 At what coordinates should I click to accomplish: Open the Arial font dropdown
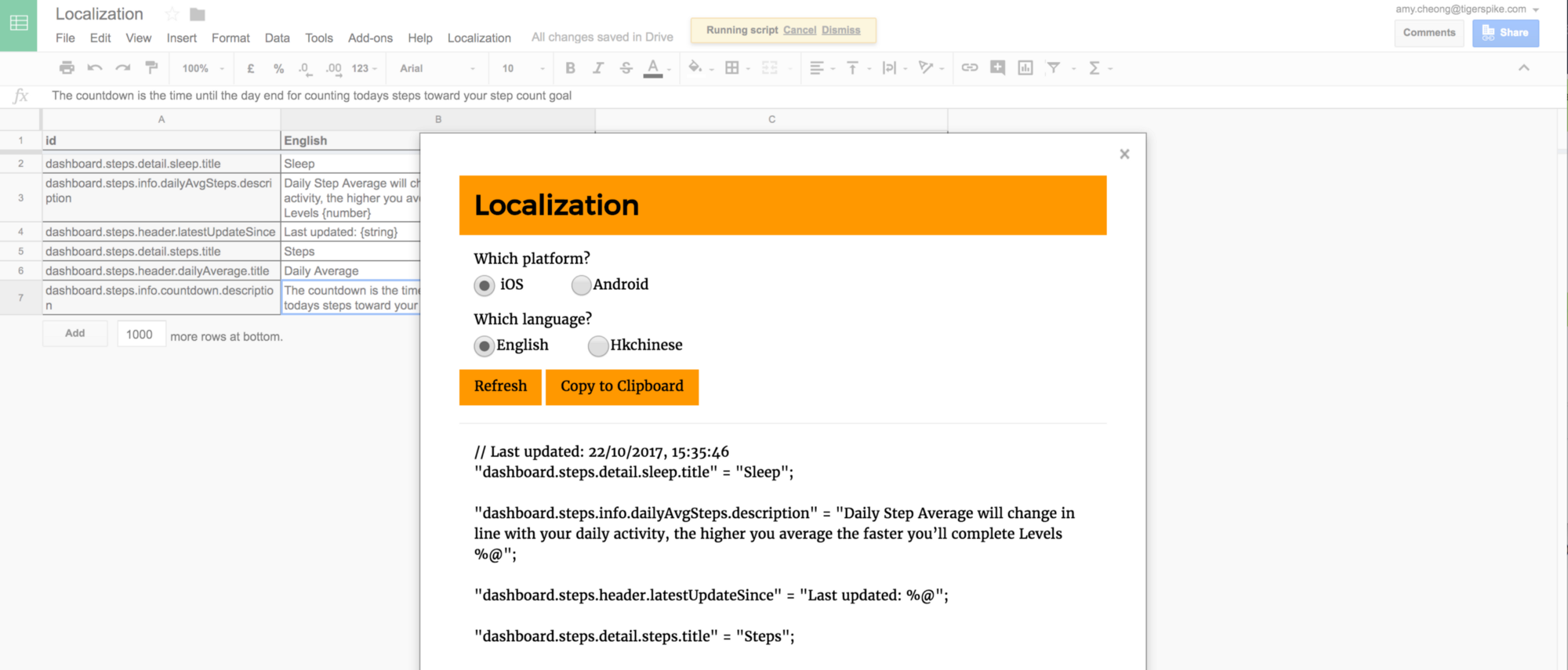437,68
